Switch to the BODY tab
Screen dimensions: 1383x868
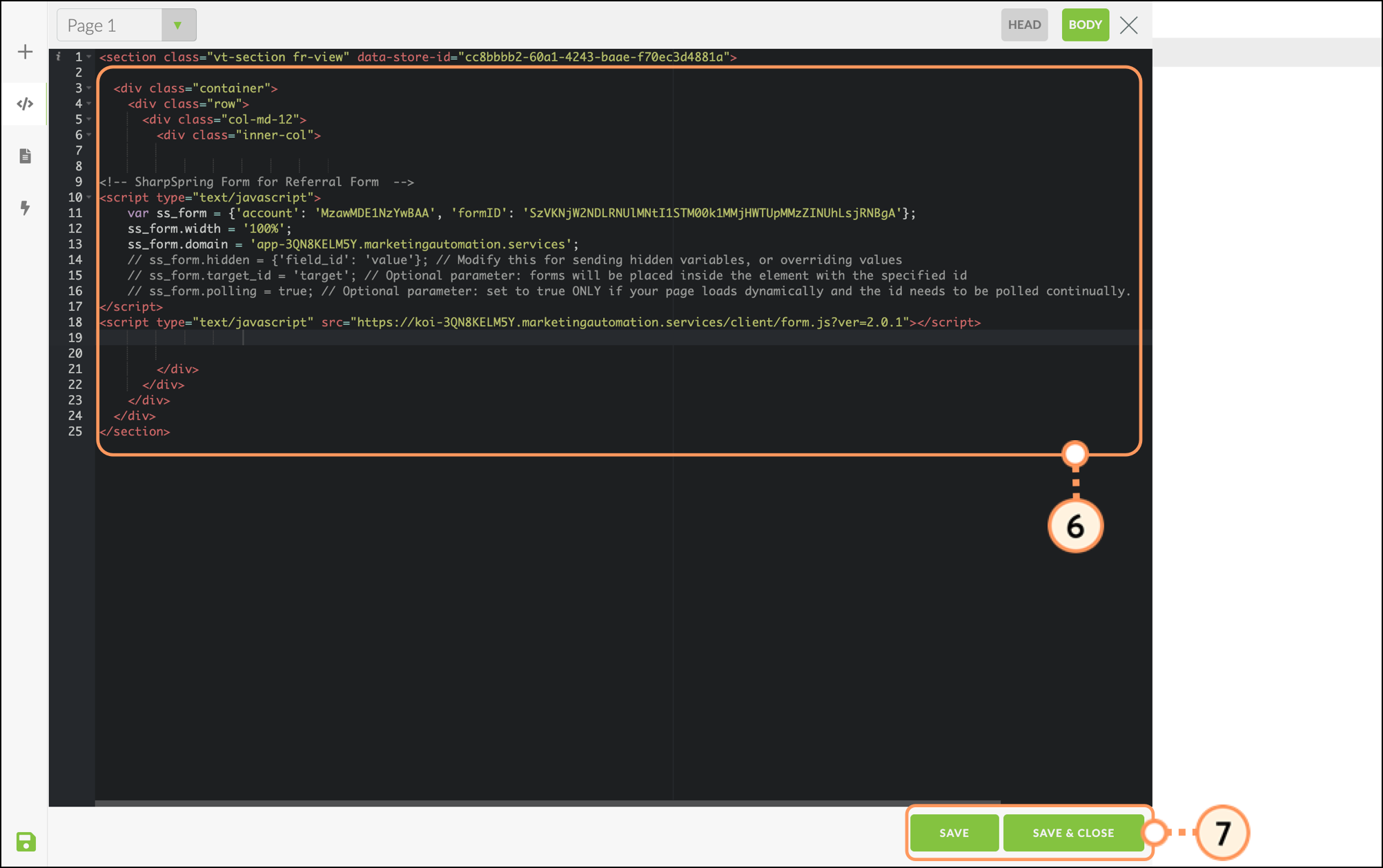[1085, 25]
